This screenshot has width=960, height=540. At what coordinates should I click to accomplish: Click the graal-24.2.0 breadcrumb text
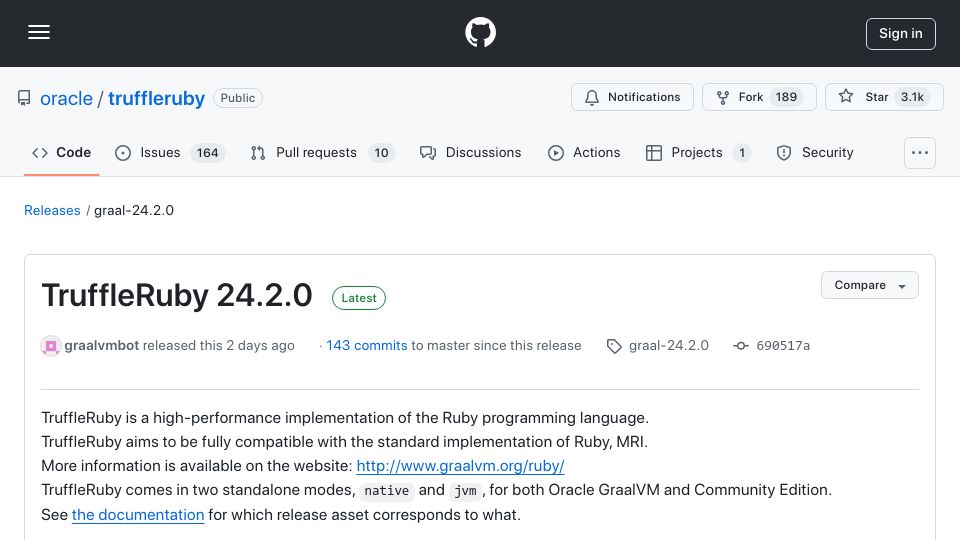coord(133,210)
